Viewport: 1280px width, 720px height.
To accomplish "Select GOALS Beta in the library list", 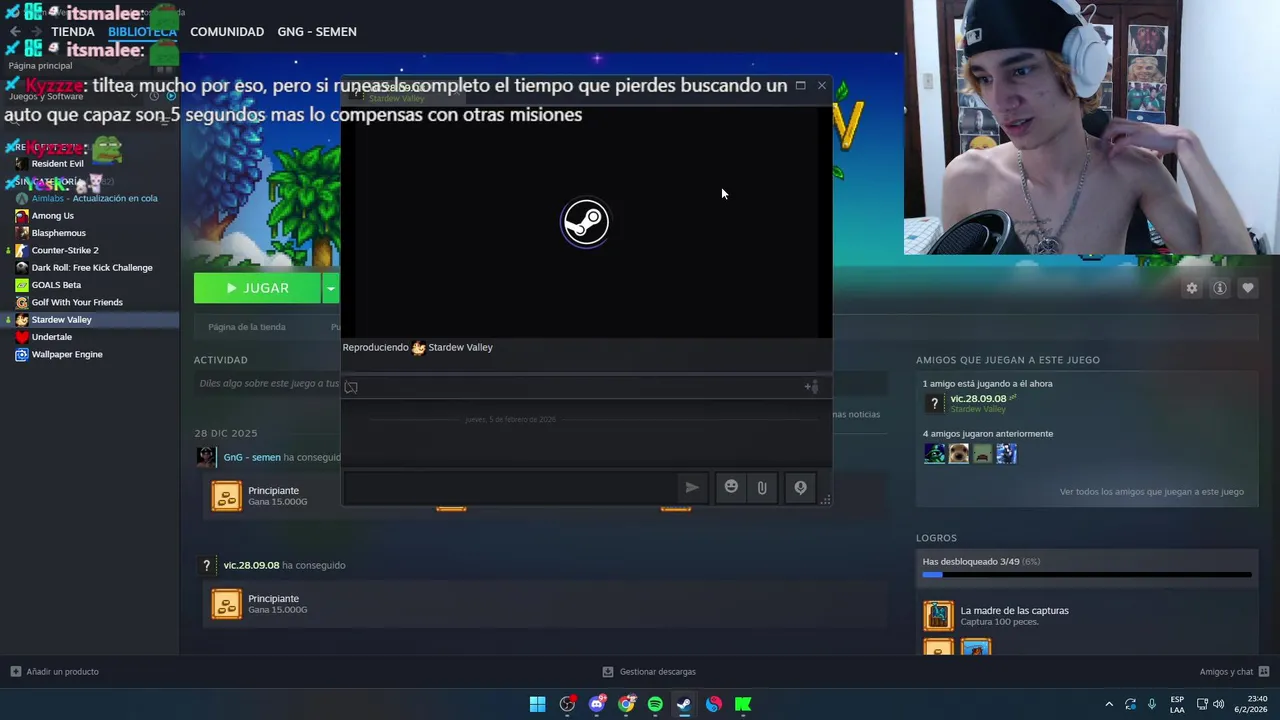I will [x=56, y=285].
